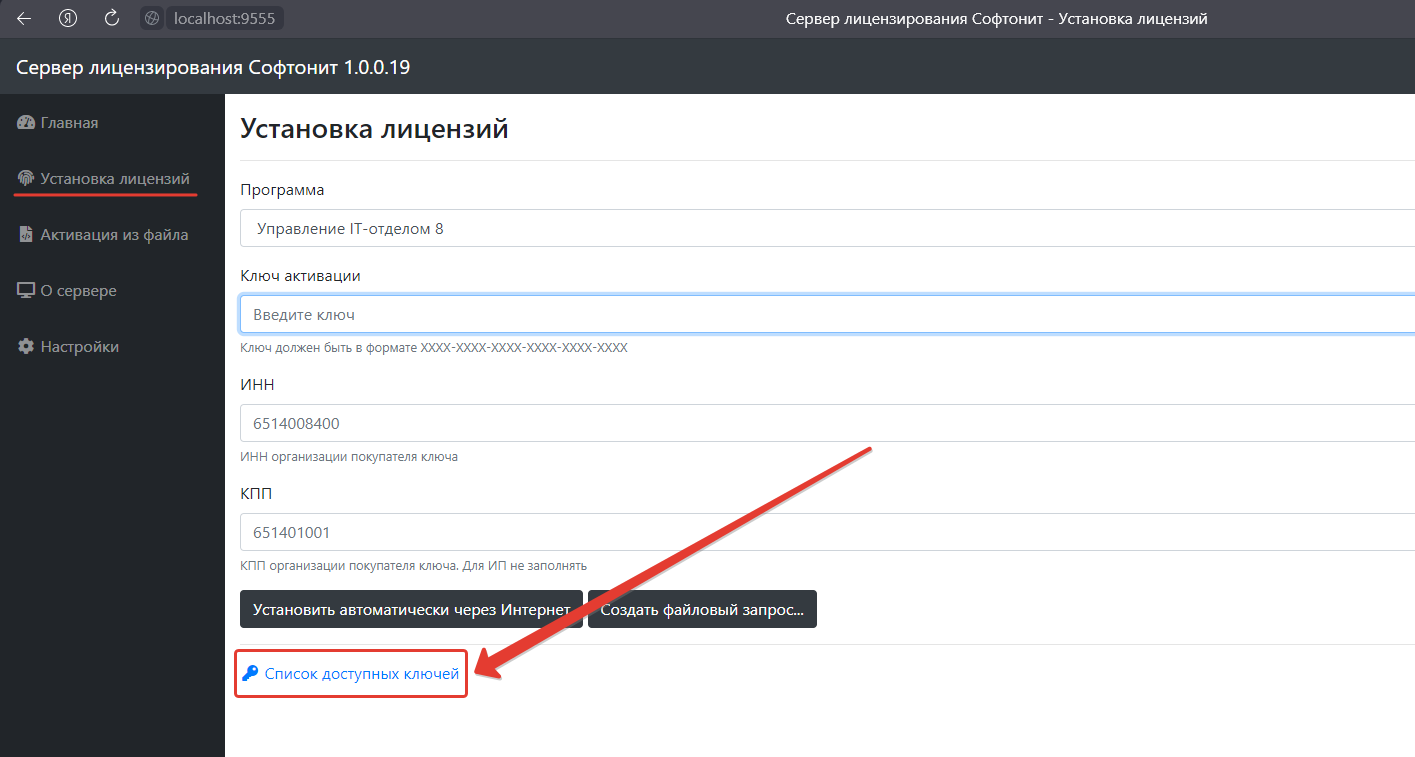Click the site info icon before localhost
Viewport: 1415px width, 757px height.
pos(152,18)
